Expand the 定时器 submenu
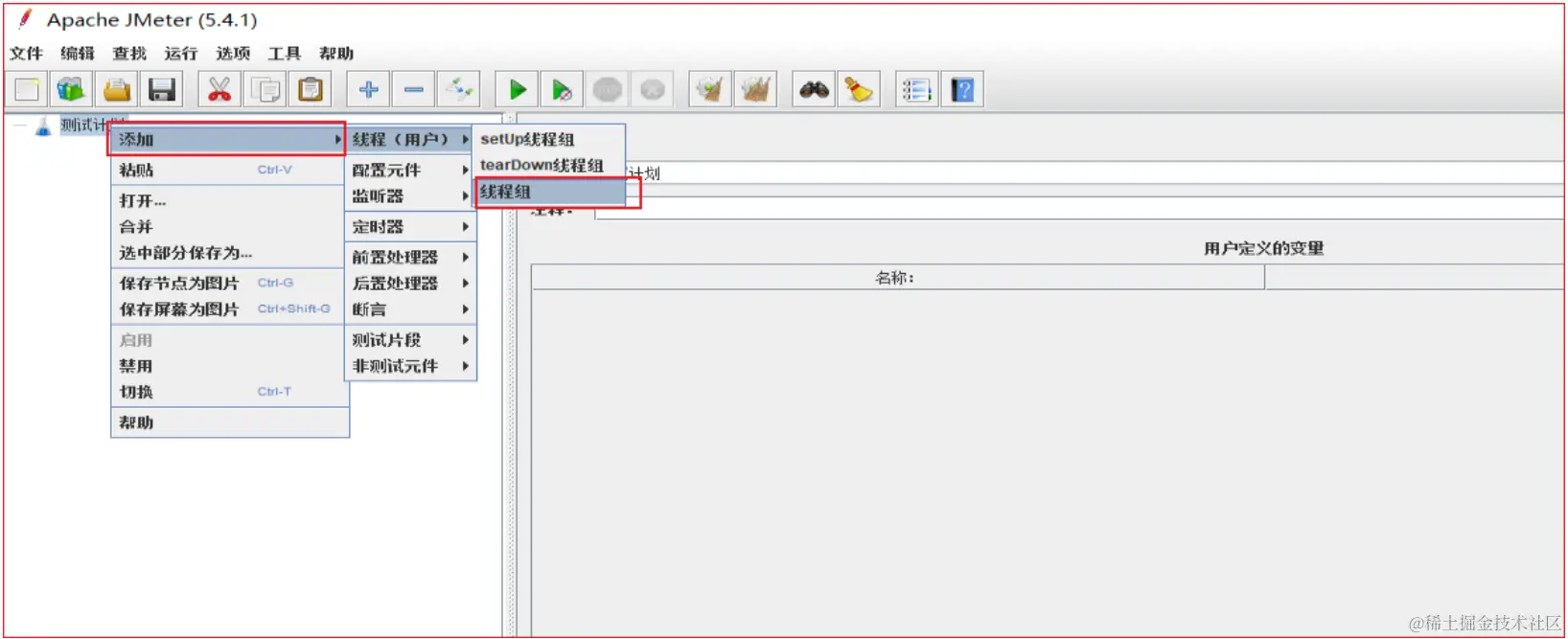 410,226
